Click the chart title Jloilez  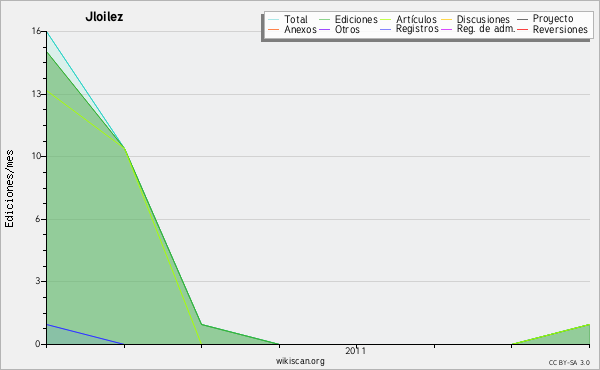coord(104,17)
